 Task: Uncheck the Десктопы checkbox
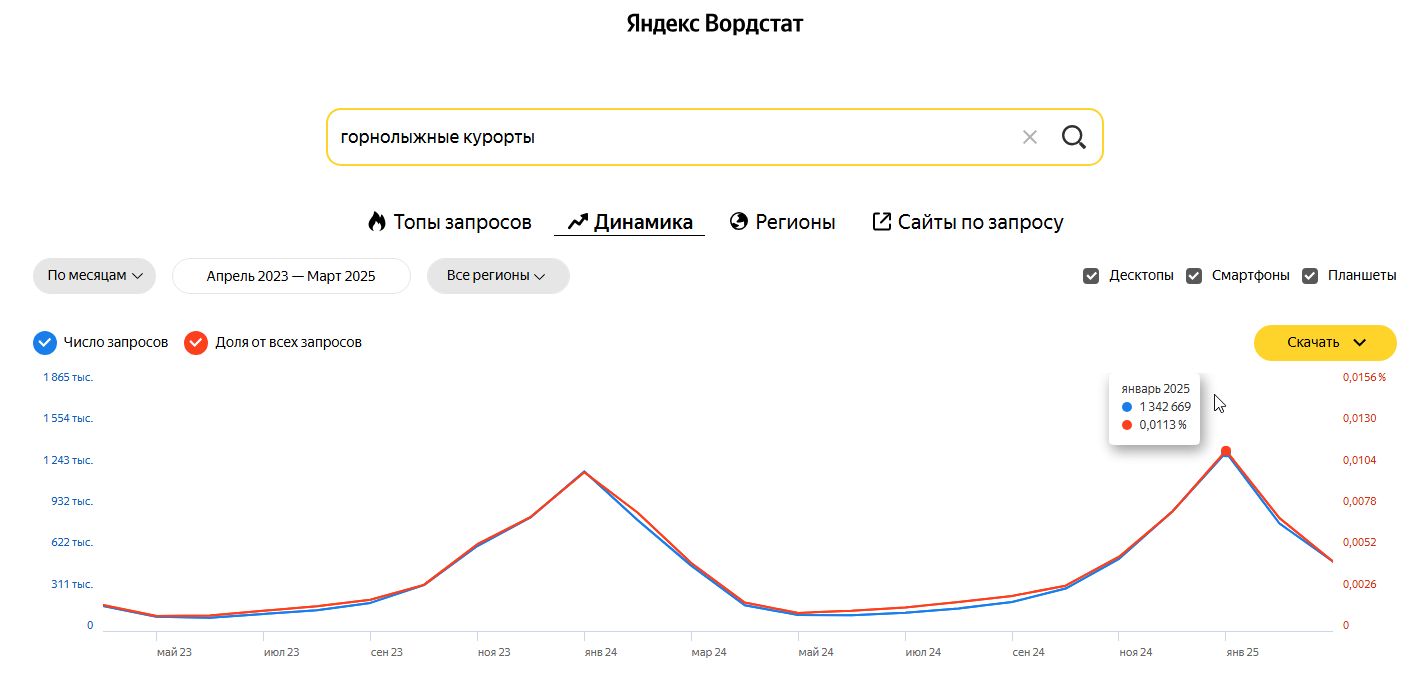(x=1091, y=276)
